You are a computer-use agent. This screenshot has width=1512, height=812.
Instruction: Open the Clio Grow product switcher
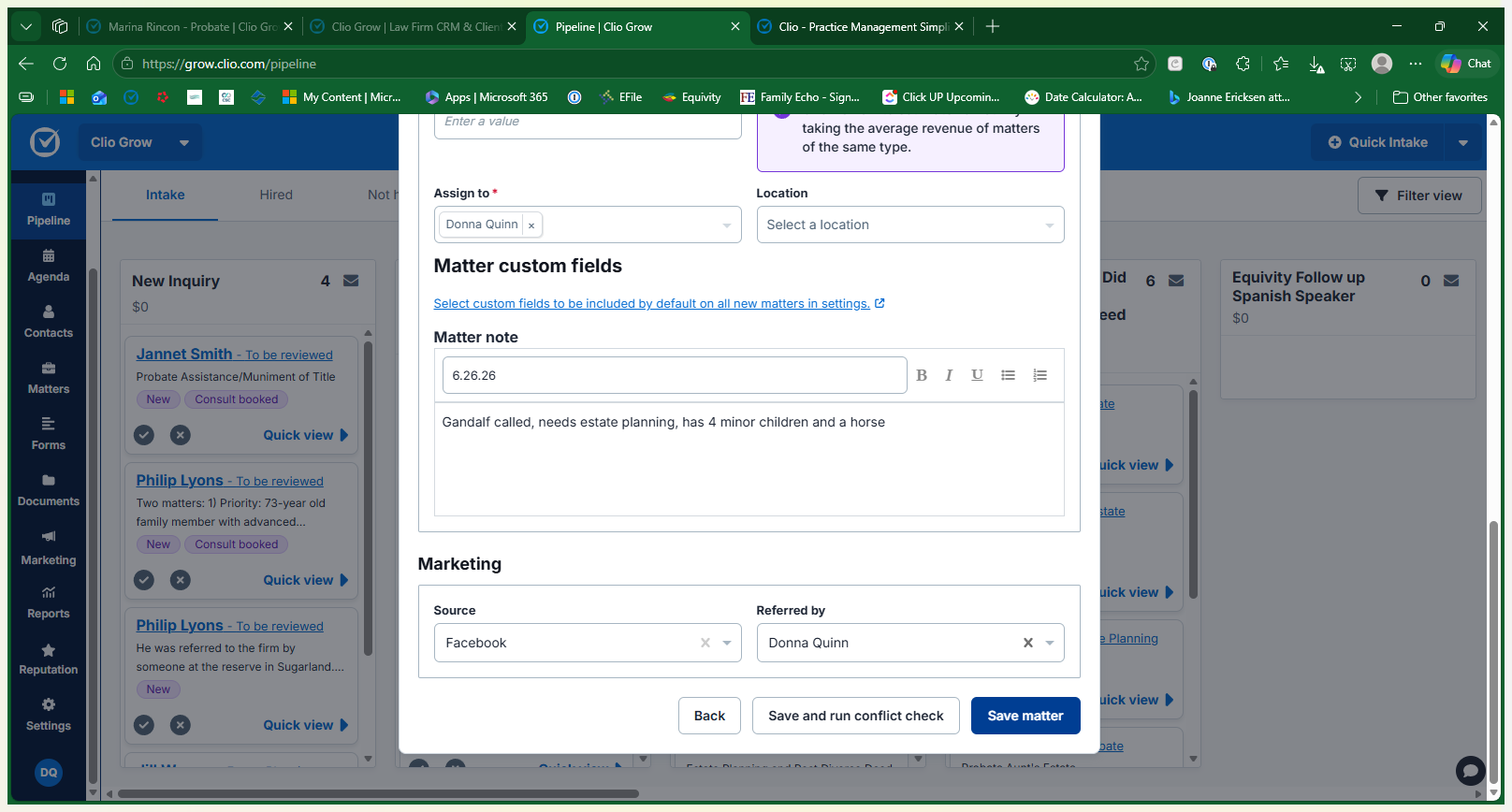click(140, 142)
